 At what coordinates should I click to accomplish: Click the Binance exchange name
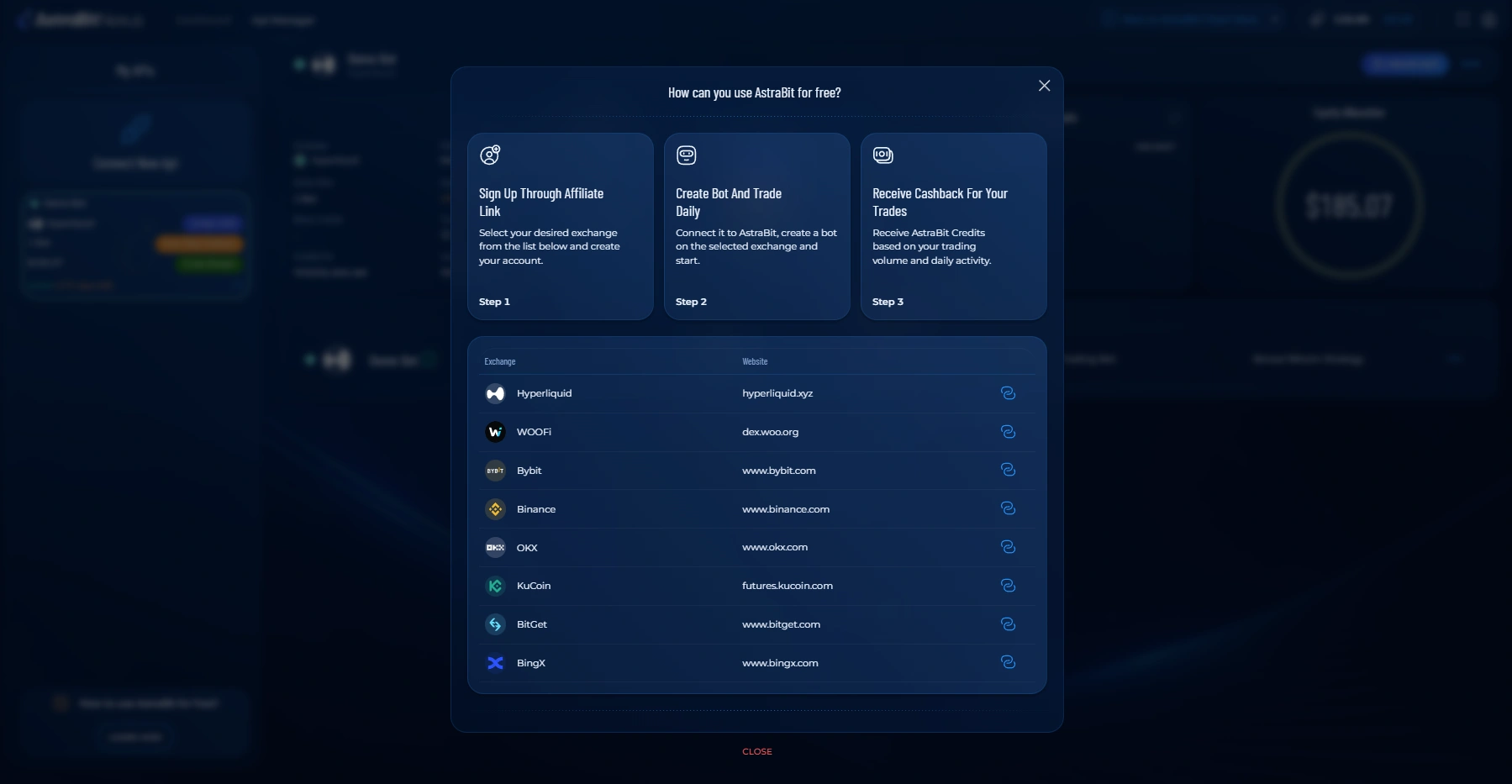coord(536,509)
